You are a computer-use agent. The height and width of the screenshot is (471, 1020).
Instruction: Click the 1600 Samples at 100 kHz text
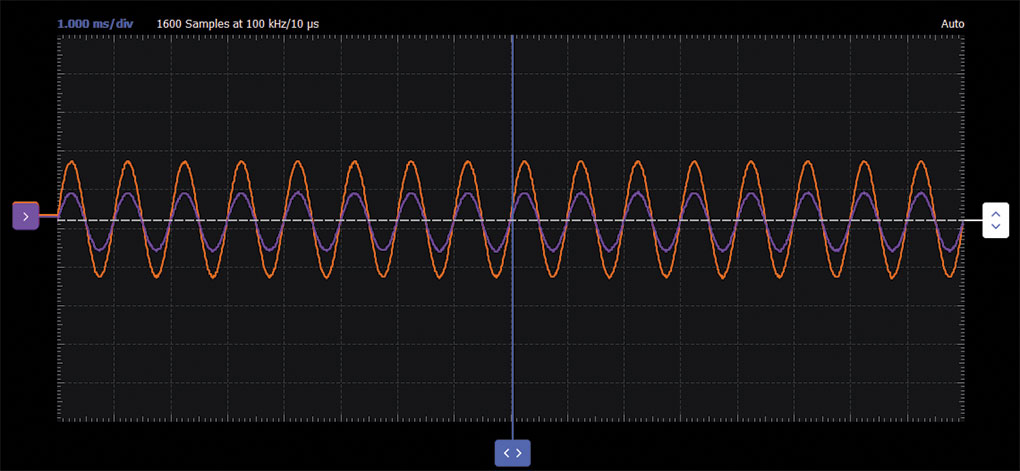pyautogui.click(x=237, y=24)
